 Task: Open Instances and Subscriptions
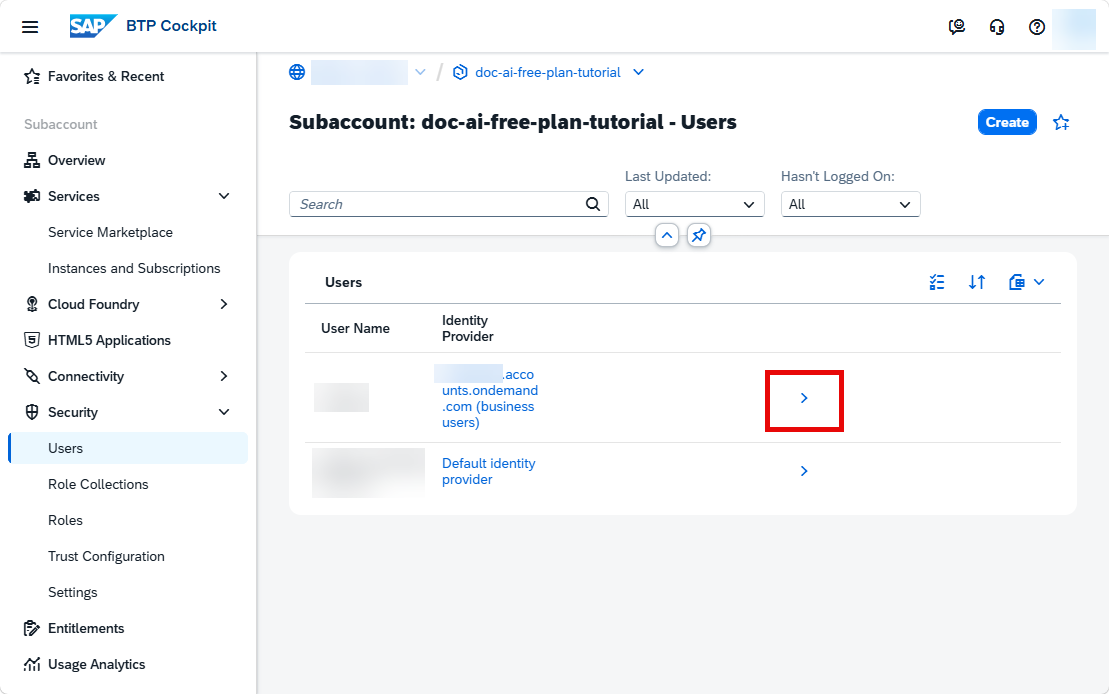pos(134,269)
